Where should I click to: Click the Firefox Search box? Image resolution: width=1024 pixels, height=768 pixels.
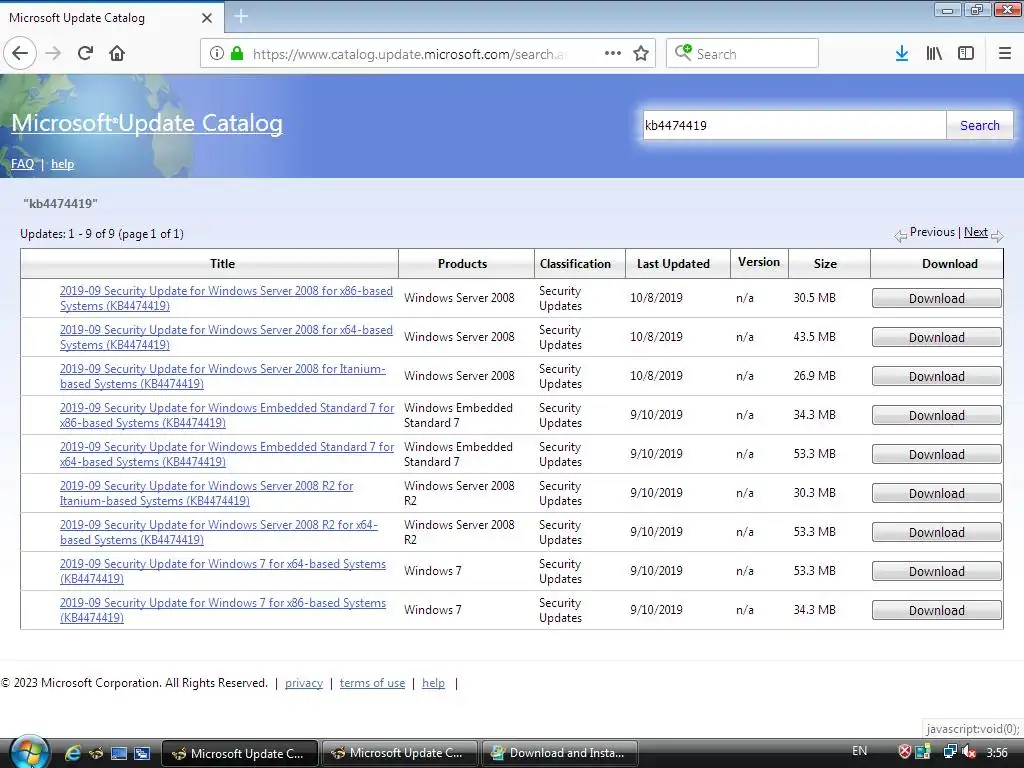click(x=742, y=54)
